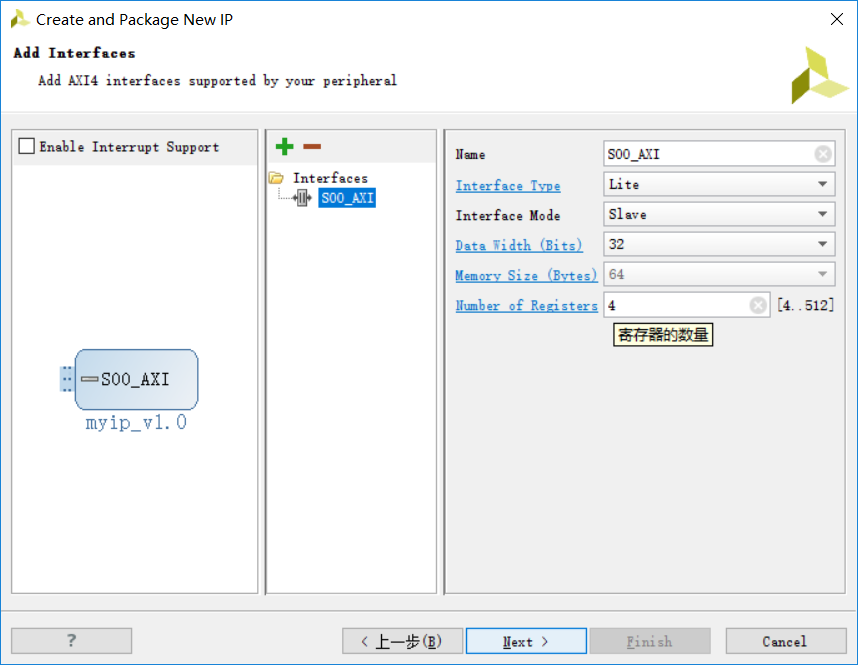Screen dimensions: 858x665
Task: Click the Next button
Action: pos(526,641)
